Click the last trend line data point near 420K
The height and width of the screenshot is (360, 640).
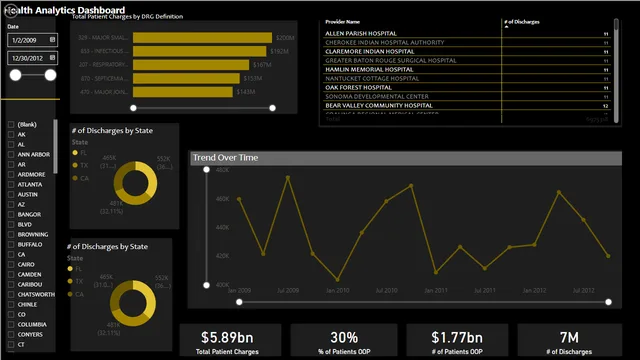[x=609, y=256]
